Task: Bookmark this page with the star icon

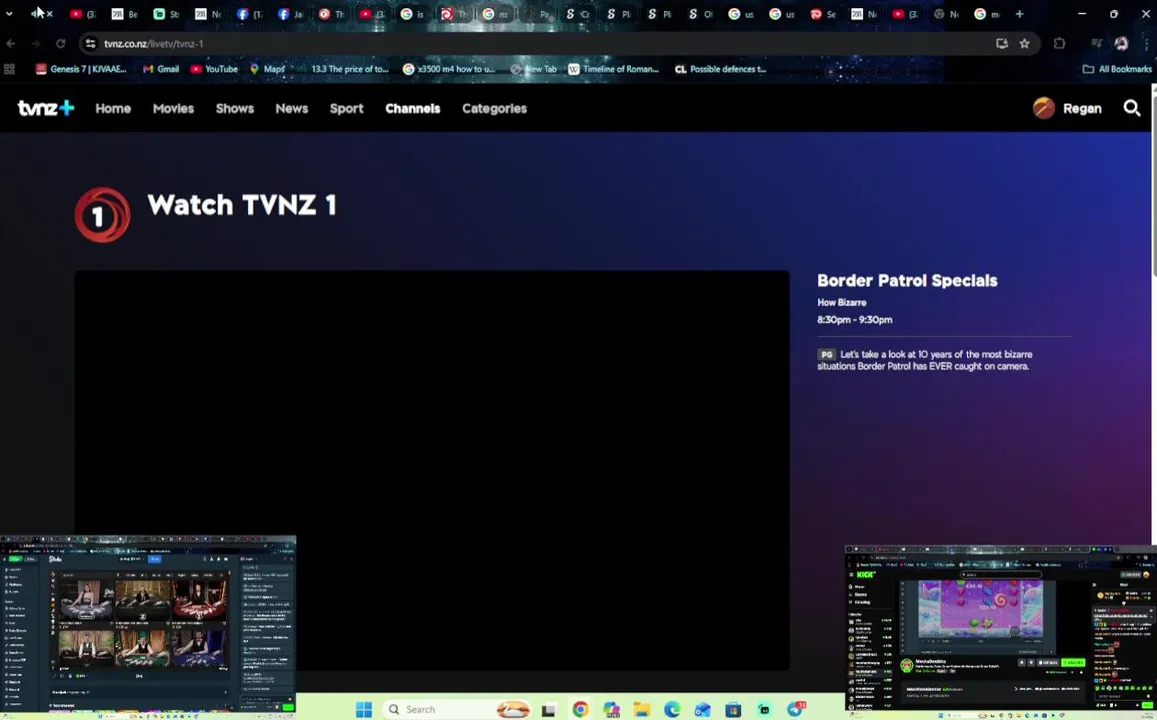Action: point(1024,44)
